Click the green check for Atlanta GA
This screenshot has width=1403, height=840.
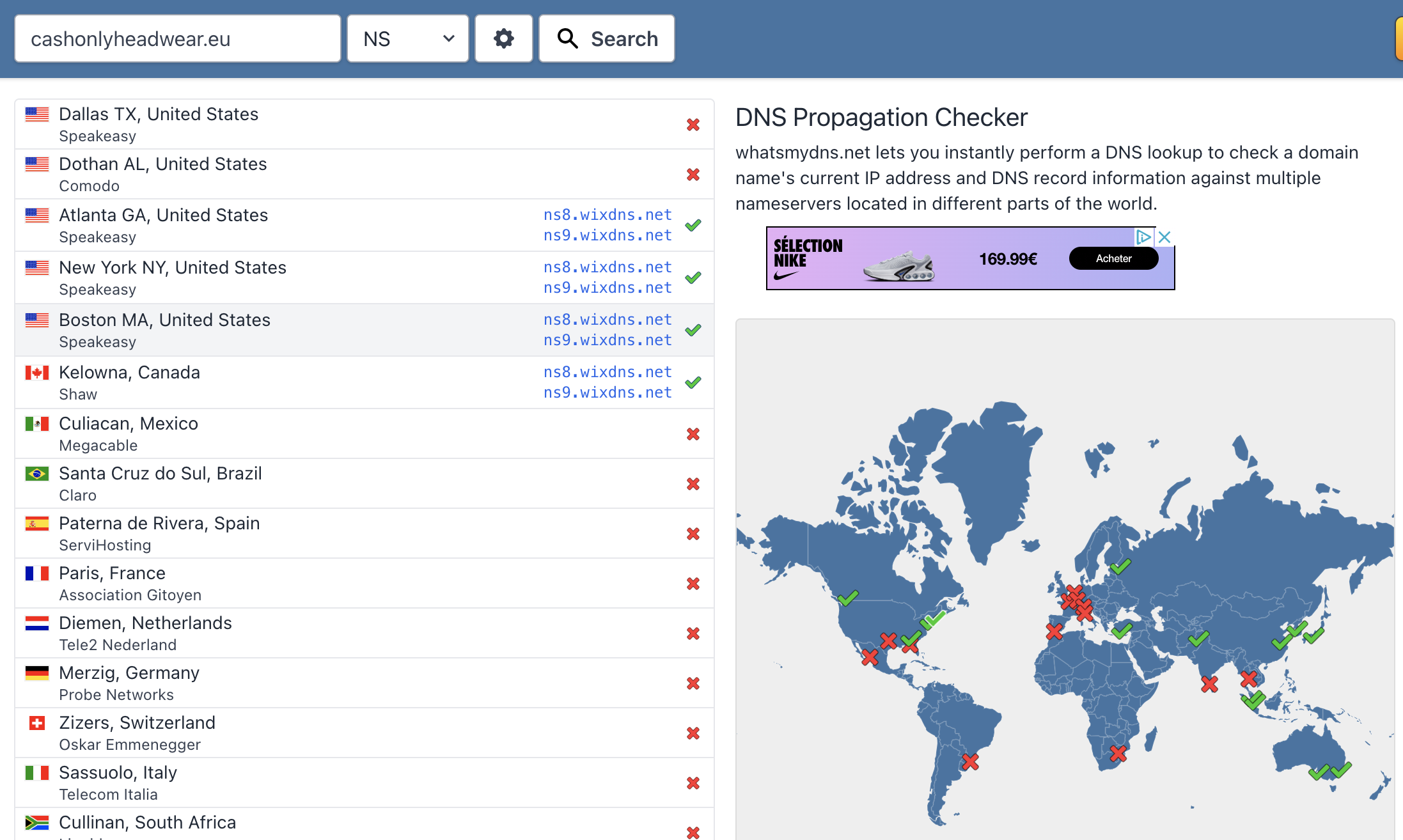click(x=693, y=225)
